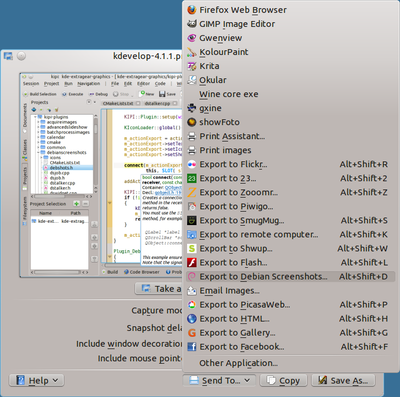Click the screenshot preview thumbnail
This screenshot has height=397, width=400.
pos(101,175)
